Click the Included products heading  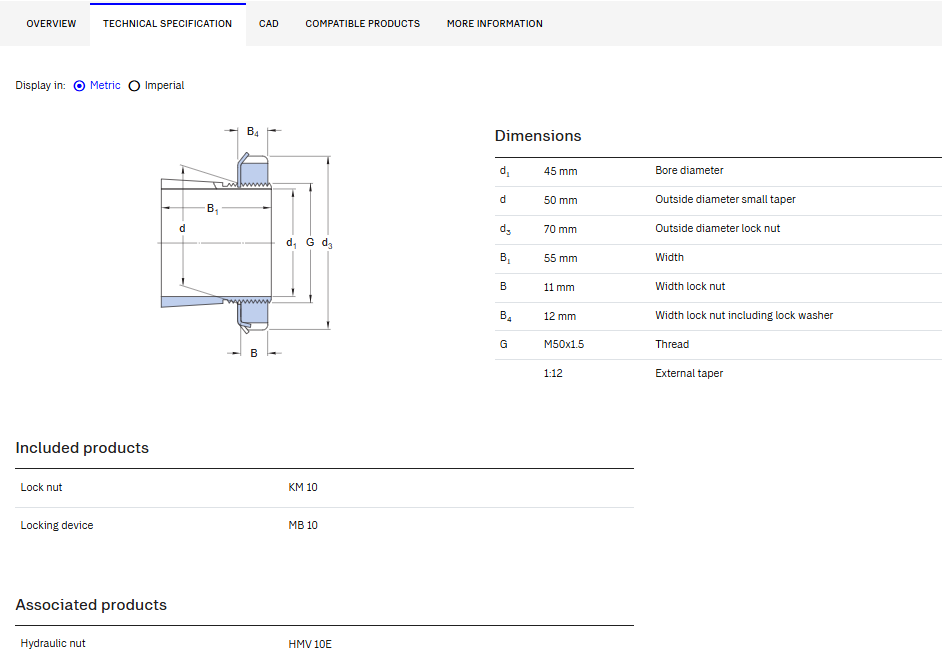pos(82,448)
